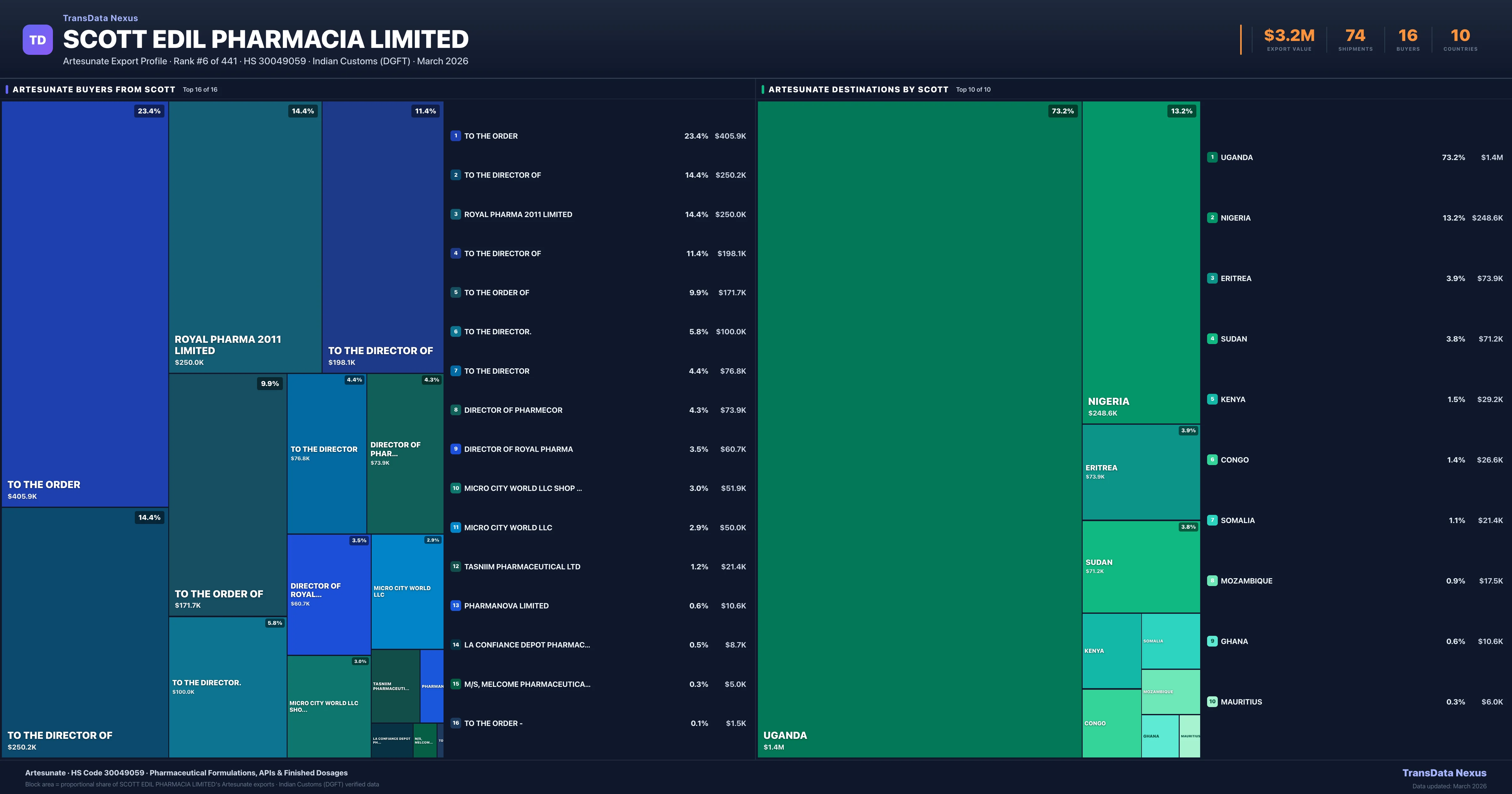Click rank badge 13 for Pharmanova Limited
The width and height of the screenshot is (1512, 794).
(455, 606)
